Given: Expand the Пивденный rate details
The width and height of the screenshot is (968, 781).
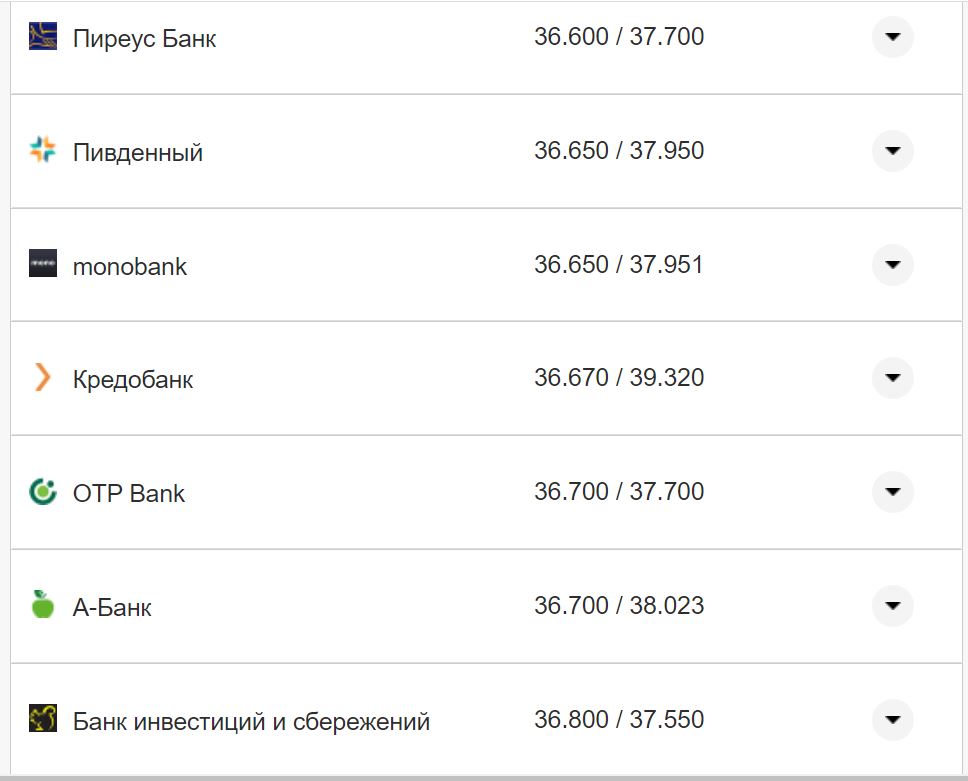Looking at the screenshot, I should coord(892,151).
